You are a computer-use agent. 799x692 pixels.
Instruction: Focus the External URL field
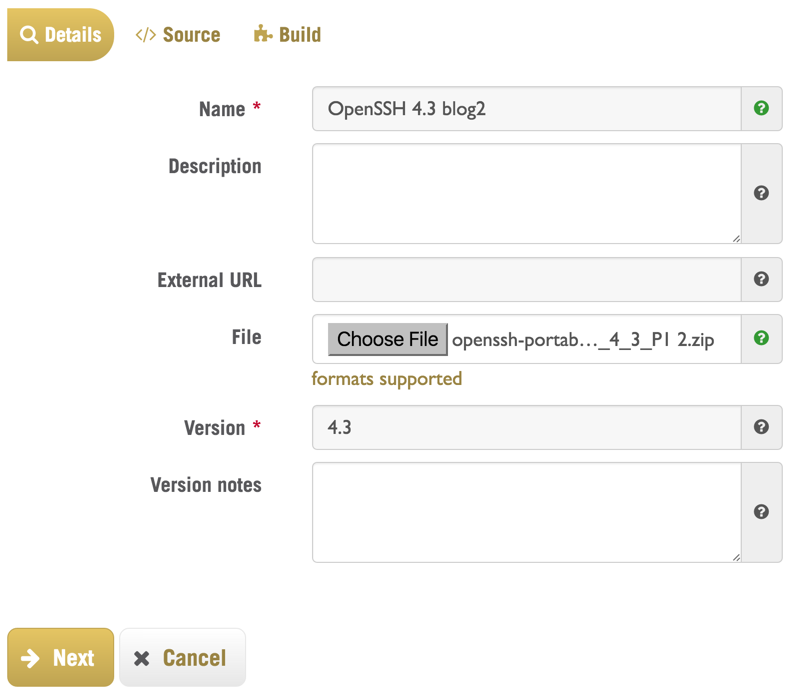(527, 279)
